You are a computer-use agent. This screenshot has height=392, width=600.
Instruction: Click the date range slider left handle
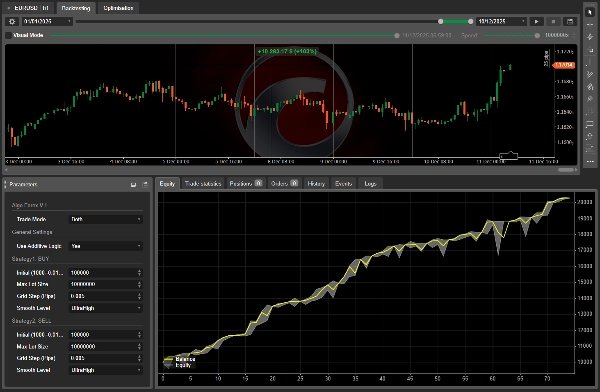coord(441,21)
